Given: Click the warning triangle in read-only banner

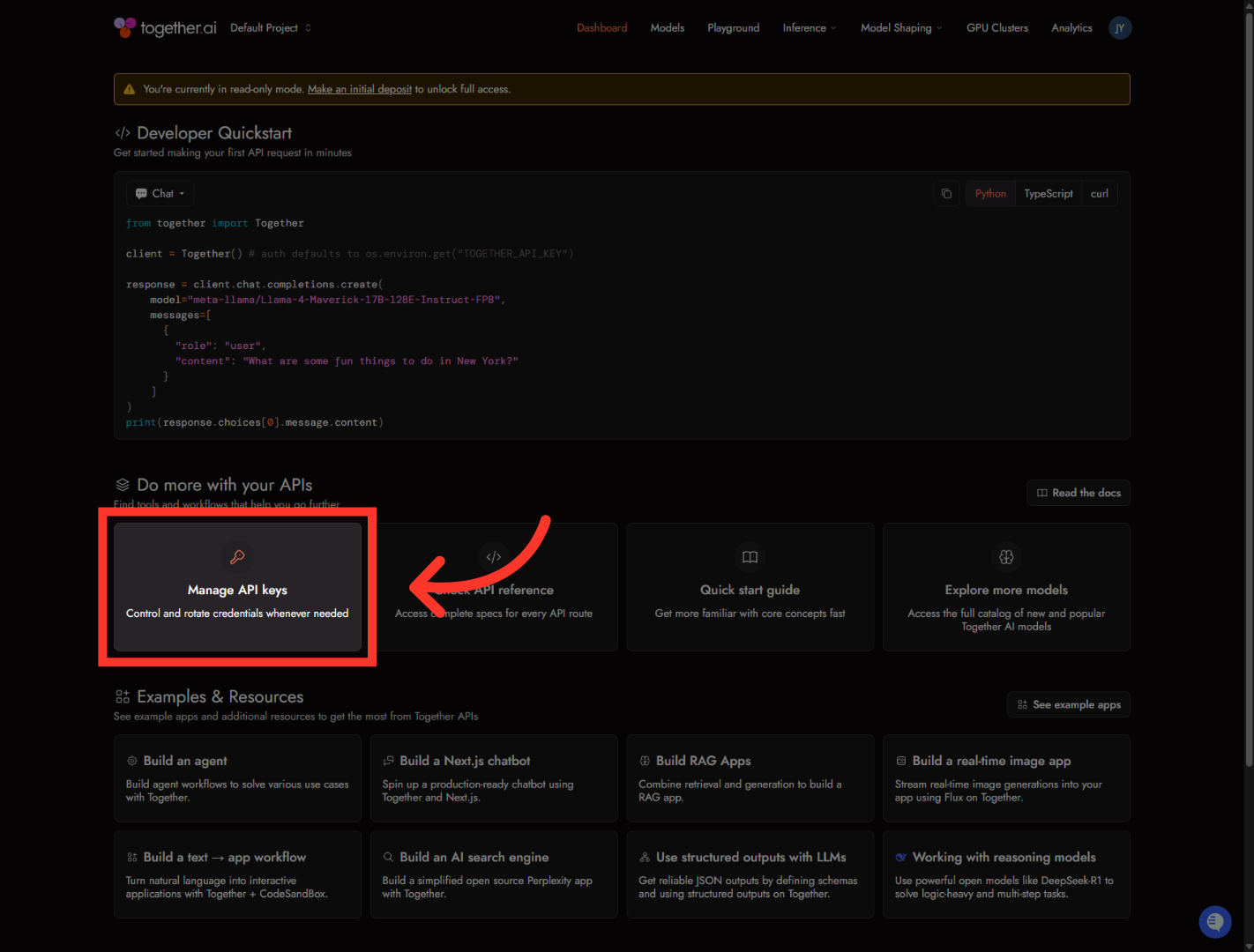Looking at the screenshot, I should coord(130,89).
